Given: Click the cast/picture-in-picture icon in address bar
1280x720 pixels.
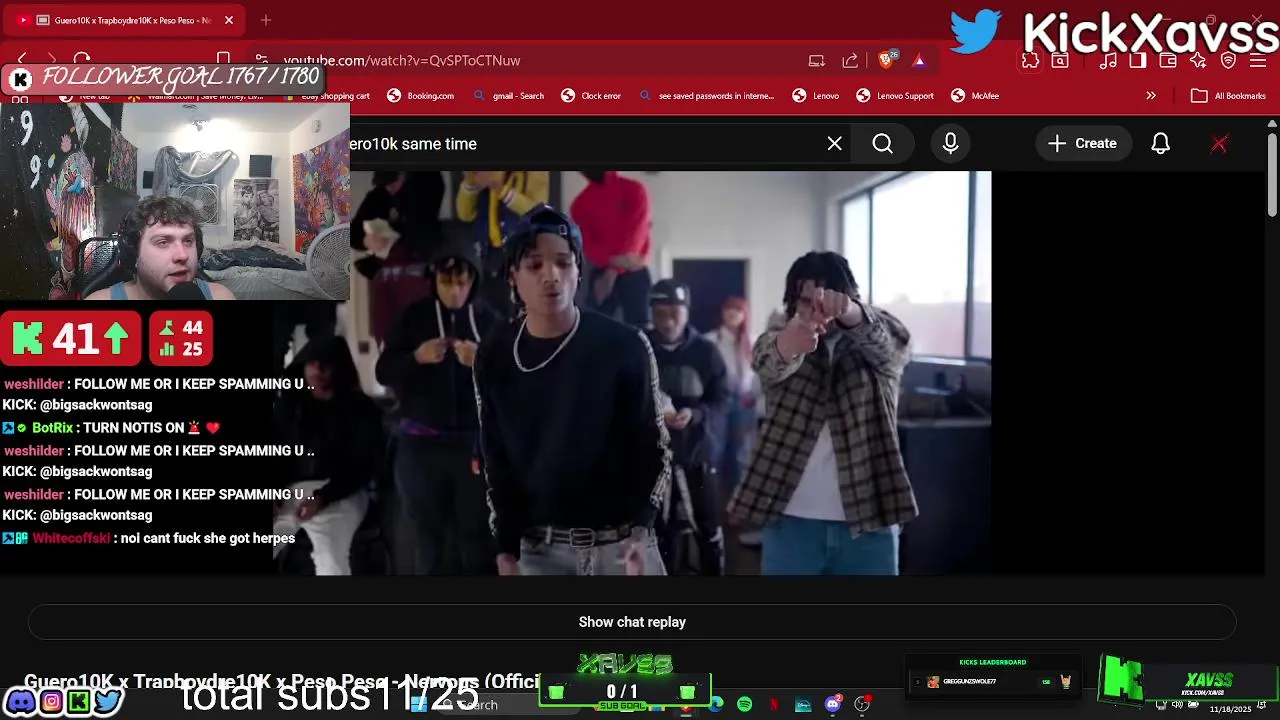Looking at the screenshot, I should [817, 61].
